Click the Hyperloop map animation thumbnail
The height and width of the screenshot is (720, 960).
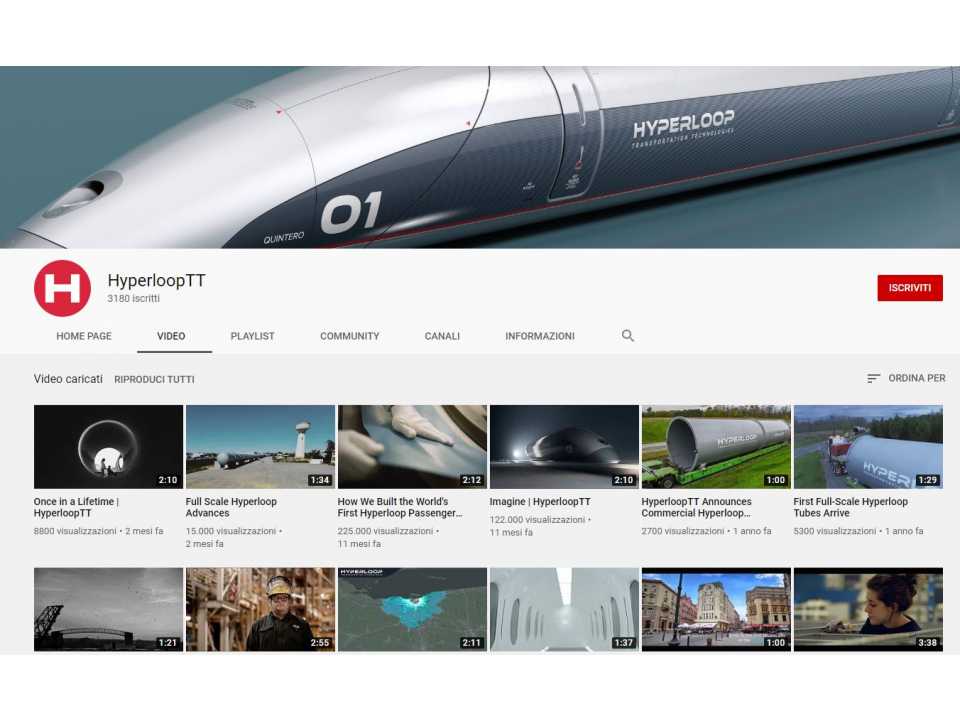tap(411, 608)
